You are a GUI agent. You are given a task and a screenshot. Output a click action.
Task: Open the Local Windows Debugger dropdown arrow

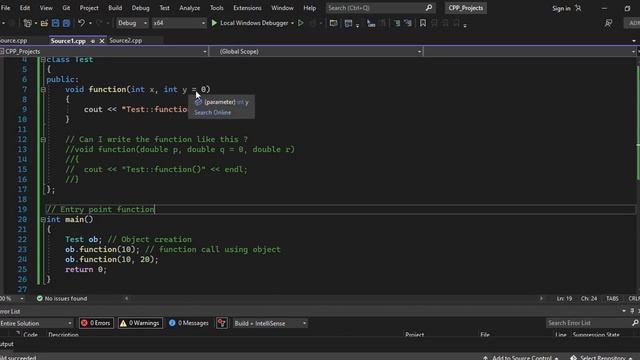tap(292, 23)
